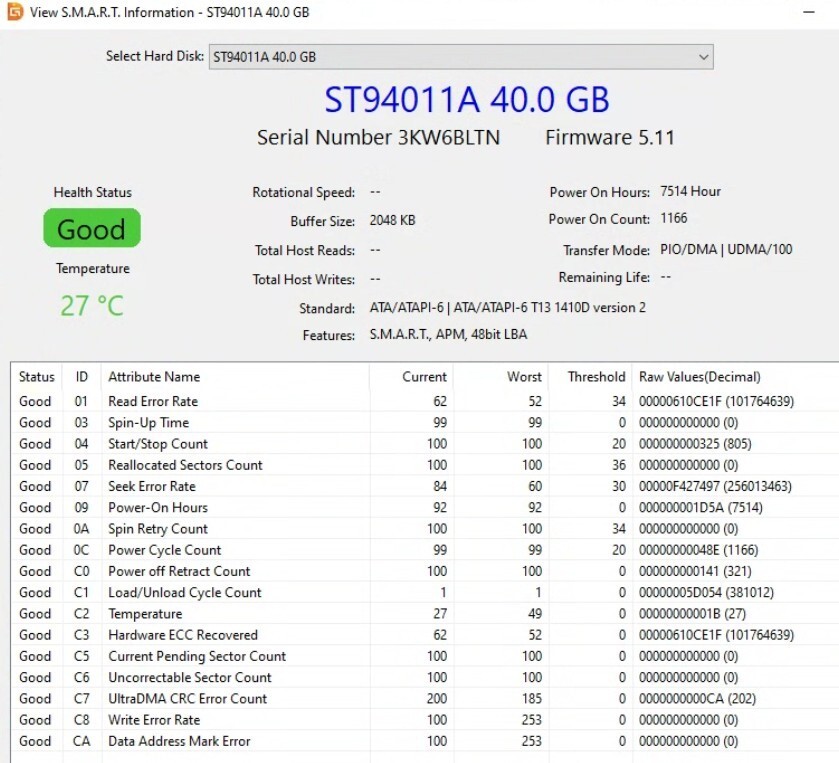Image resolution: width=839 pixels, height=763 pixels.
Task: Click the Rotational Speed label
Action: 303,193
